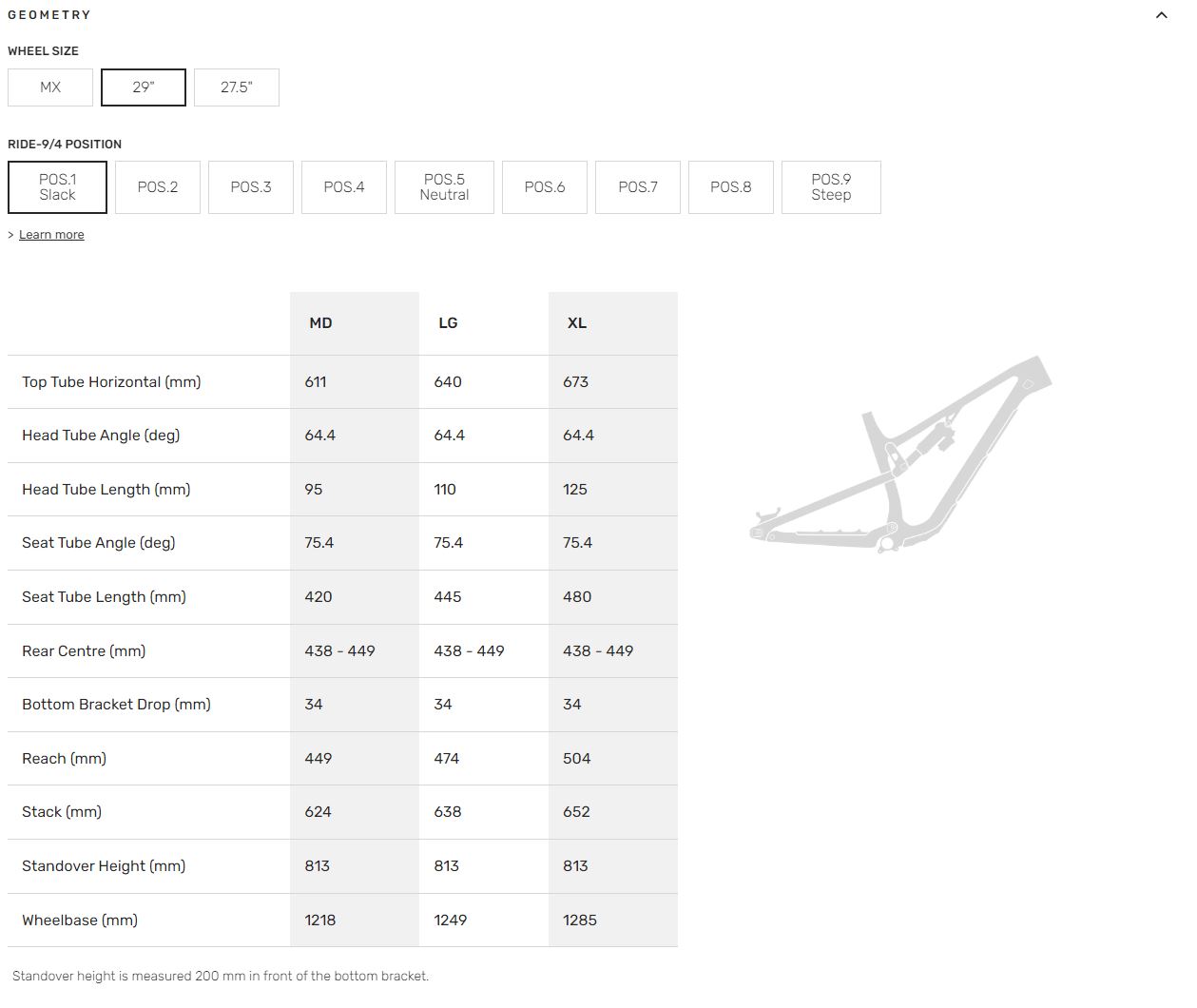The width and height of the screenshot is (1197, 1008).
Task: Click the Reach (mm) row label
Action: pos(65,759)
